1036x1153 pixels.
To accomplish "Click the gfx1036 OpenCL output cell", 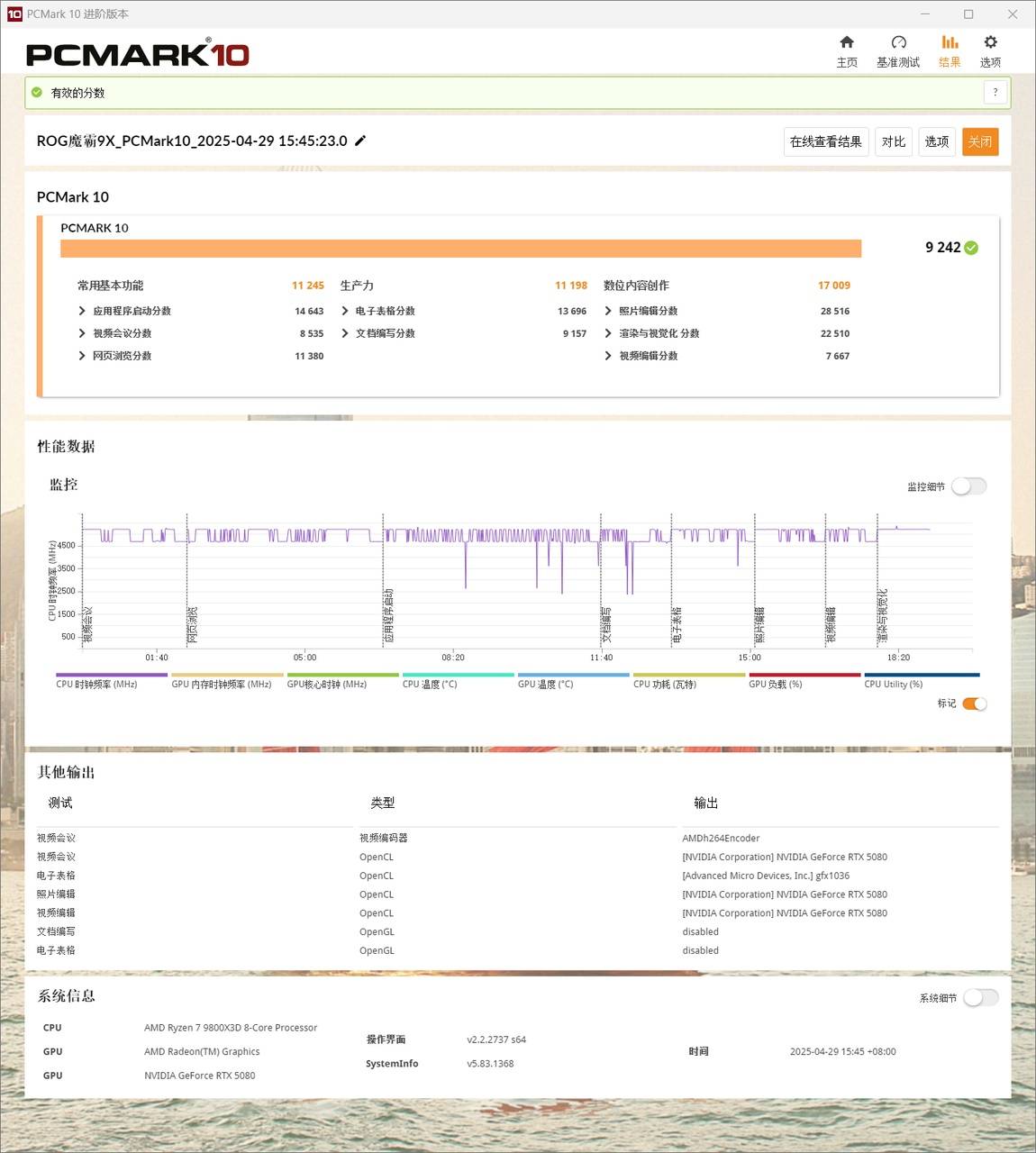I will (x=766, y=876).
